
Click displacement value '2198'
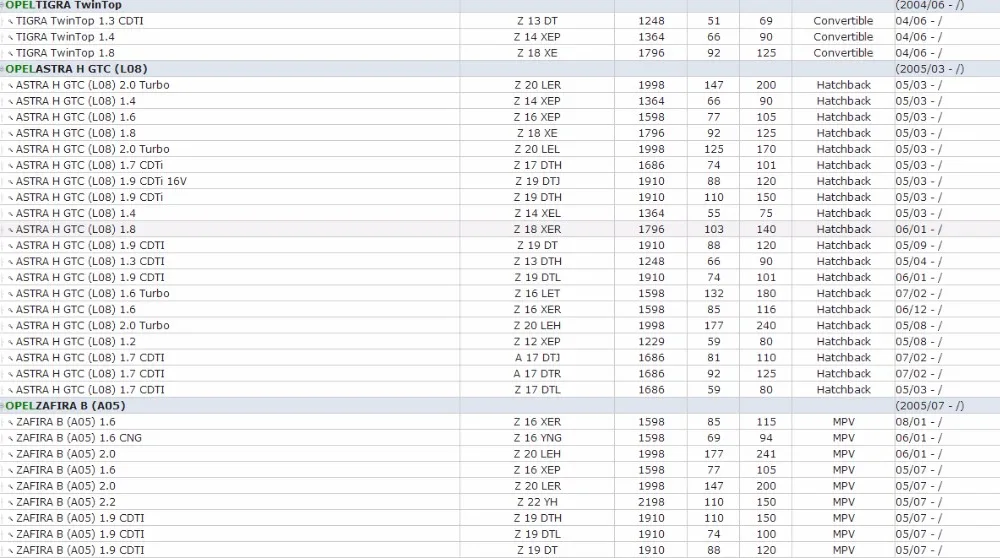(x=651, y=502)
